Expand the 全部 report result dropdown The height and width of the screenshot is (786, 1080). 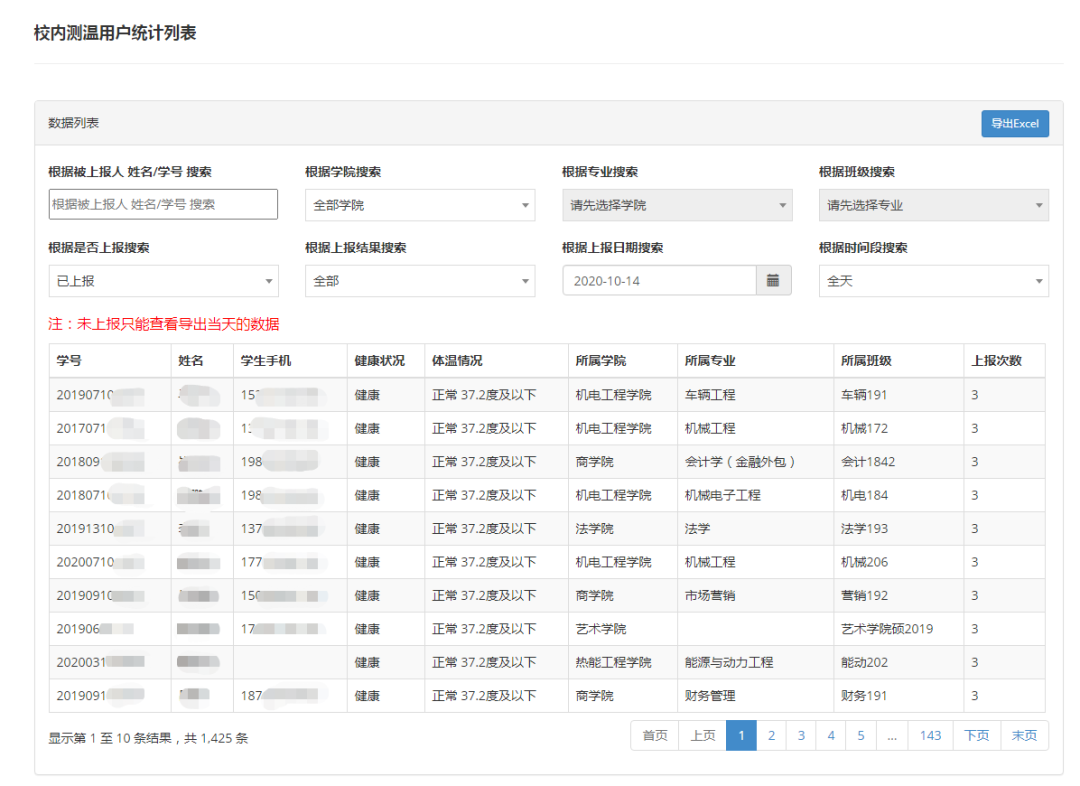420,281
